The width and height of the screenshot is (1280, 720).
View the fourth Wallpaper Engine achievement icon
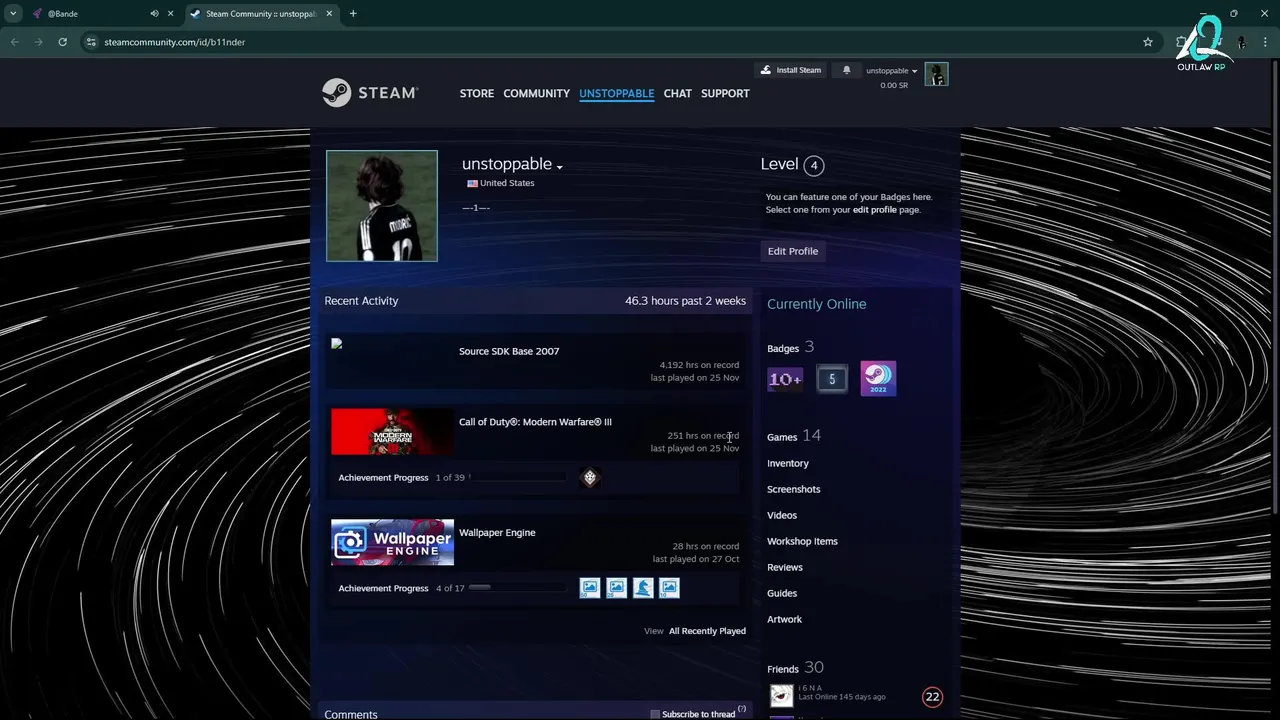(669, 588)
